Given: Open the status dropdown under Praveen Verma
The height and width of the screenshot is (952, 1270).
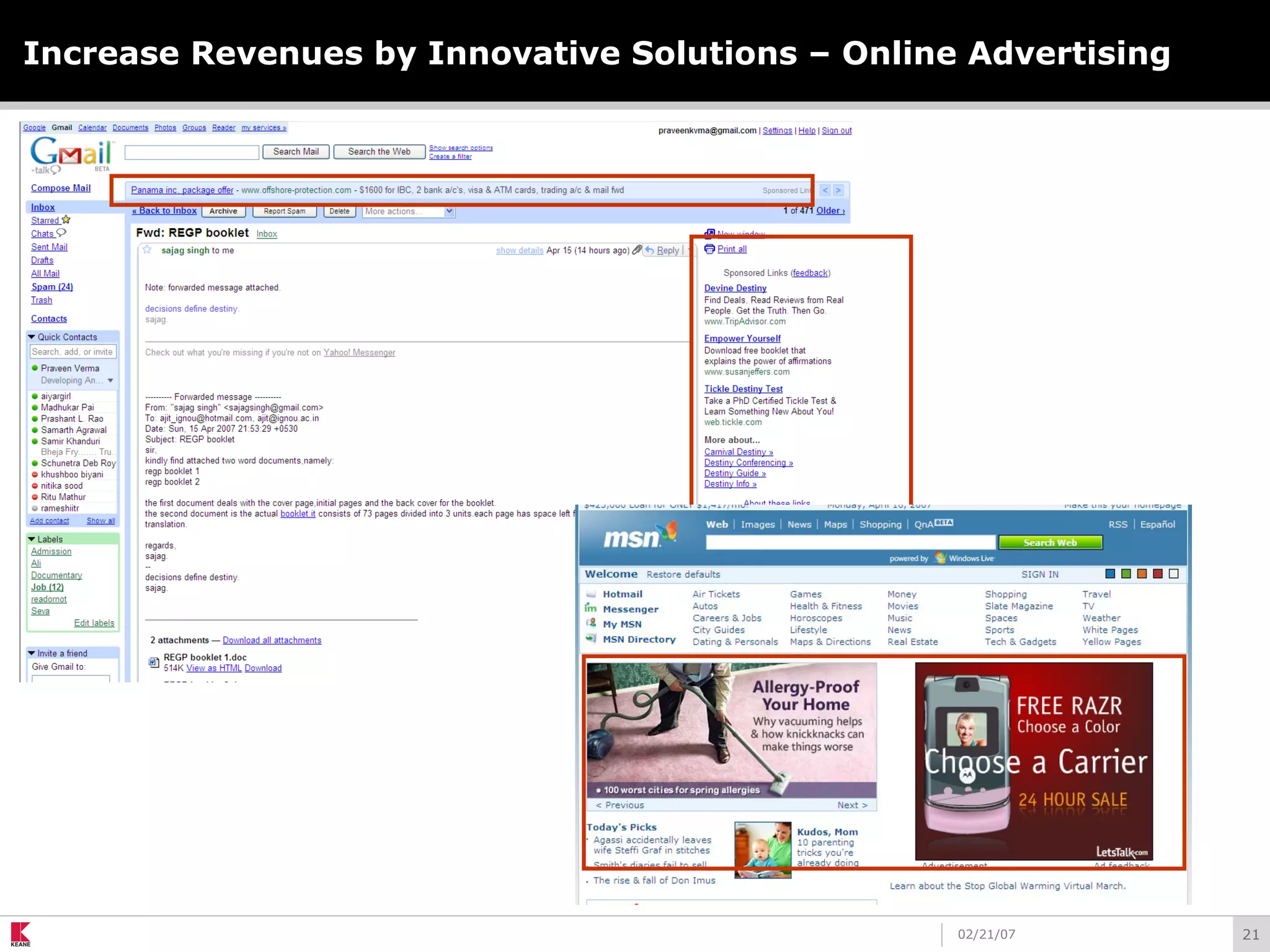Looking at the screenshot, I should (x=110, y=381).
